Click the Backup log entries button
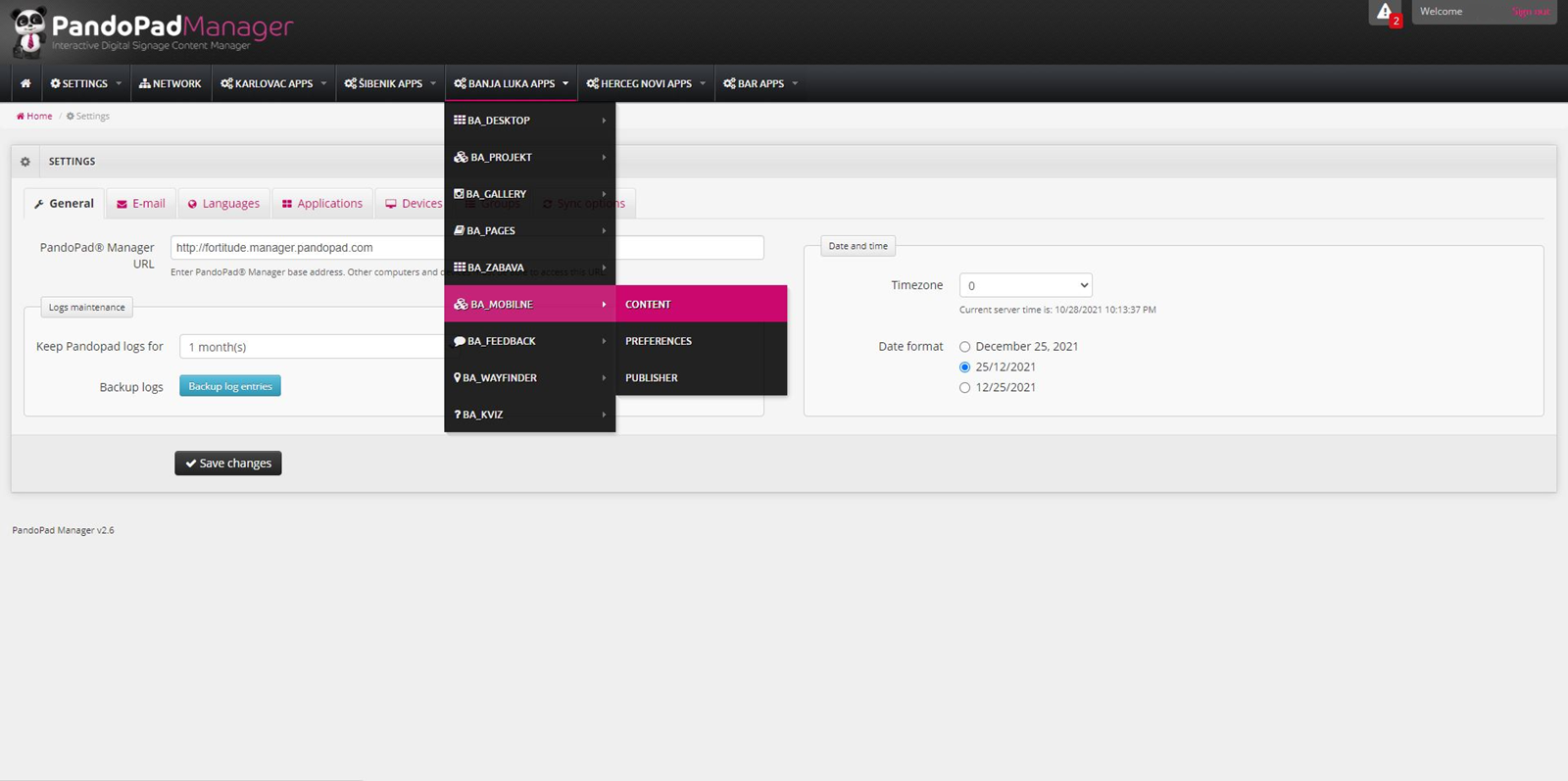1568x781 pixels. click(230, 386)
